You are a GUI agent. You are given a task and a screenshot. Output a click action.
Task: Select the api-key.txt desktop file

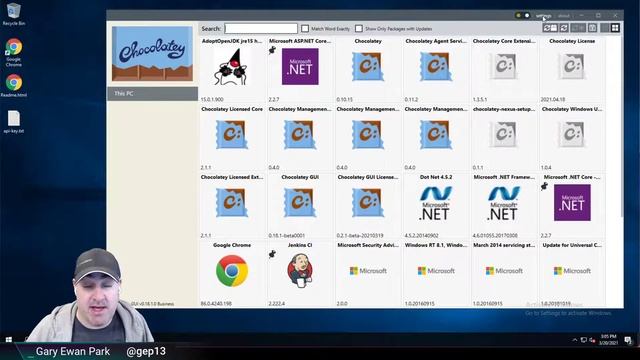click(x=13, y=122)
